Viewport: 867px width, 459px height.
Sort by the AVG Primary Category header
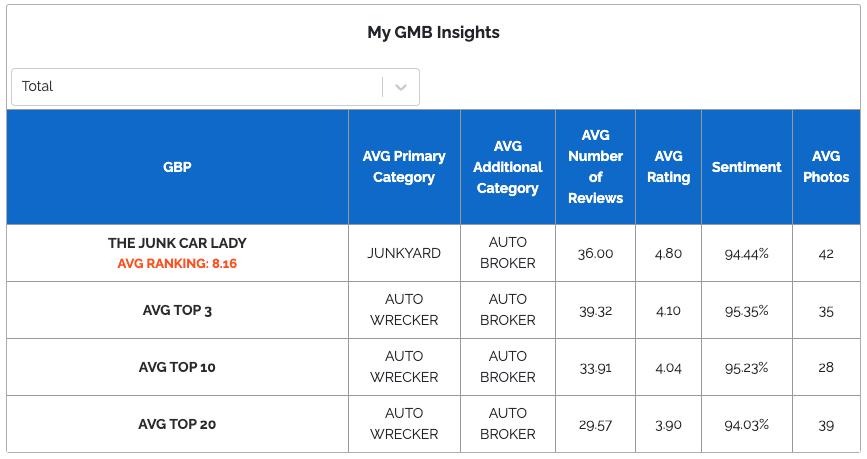pos(404,167)
